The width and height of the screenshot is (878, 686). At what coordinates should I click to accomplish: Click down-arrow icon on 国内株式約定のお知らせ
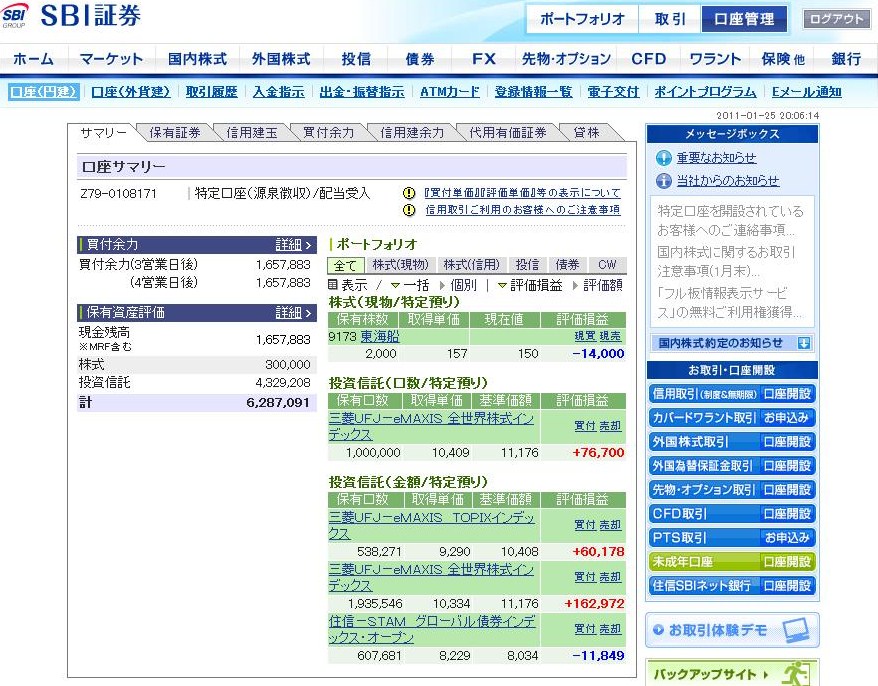coord(804,343)
